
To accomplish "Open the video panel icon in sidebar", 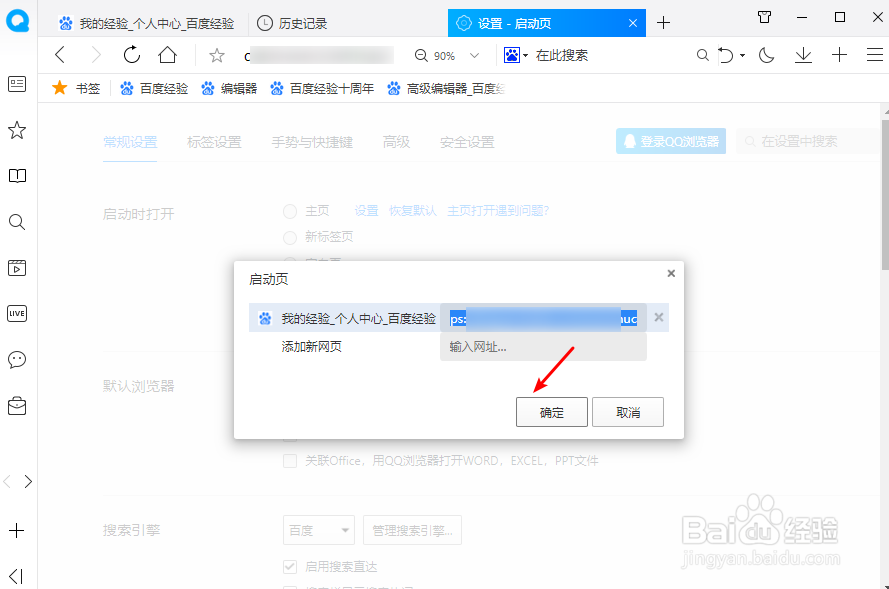I will [x=16, y=267].
